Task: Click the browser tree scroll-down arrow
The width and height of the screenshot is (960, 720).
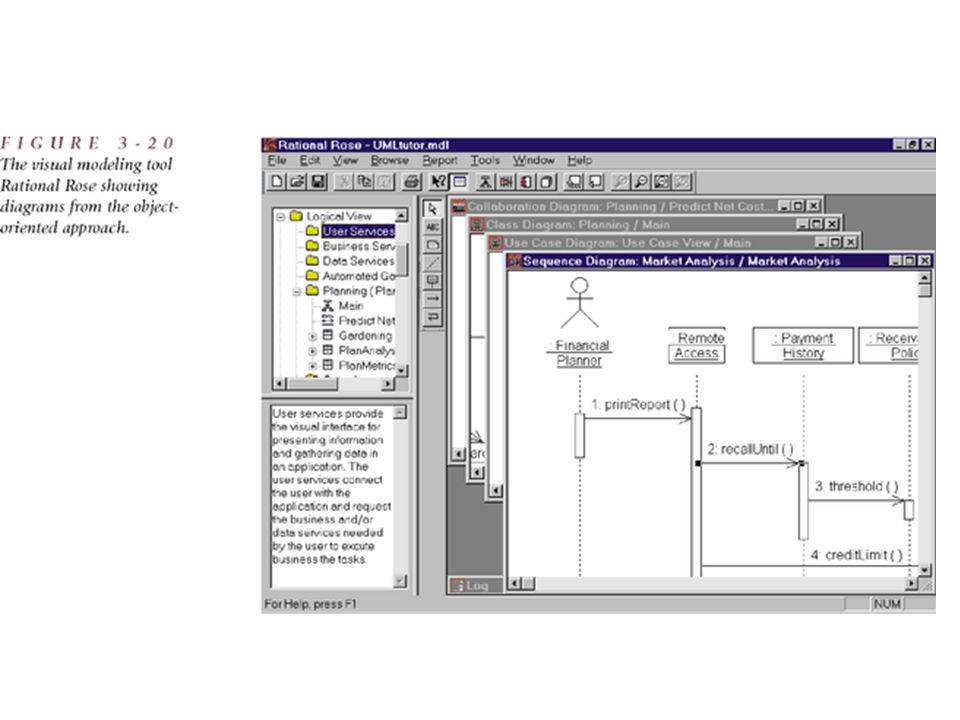Action: [401, 371]
